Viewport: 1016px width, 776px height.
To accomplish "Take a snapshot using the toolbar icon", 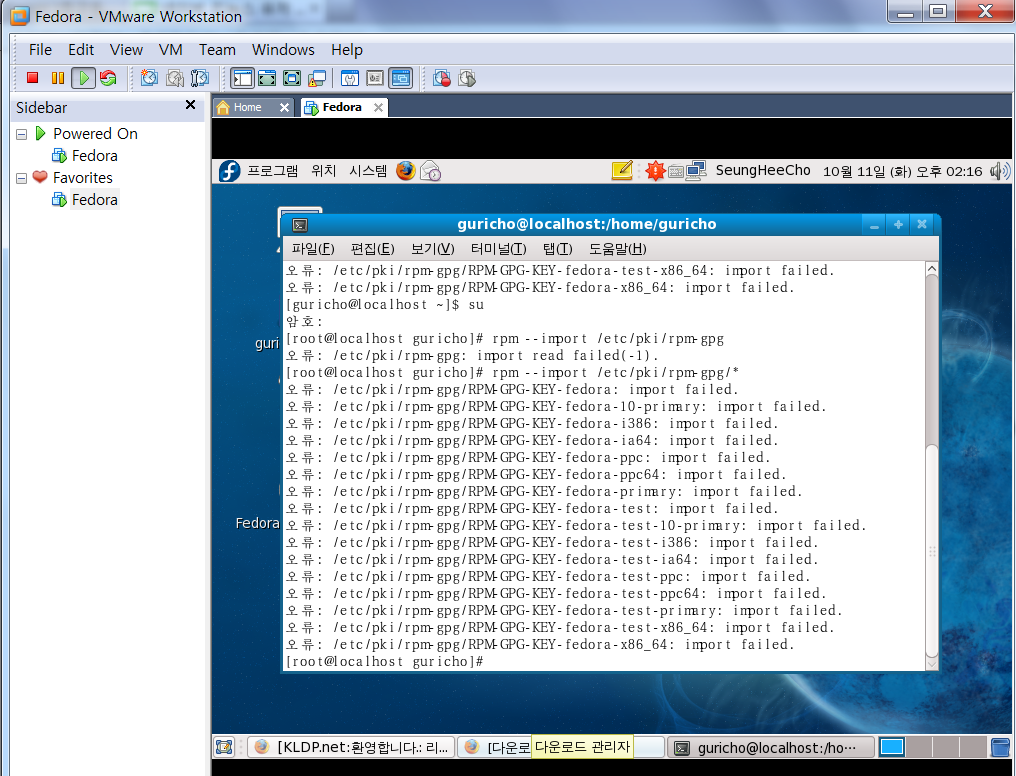I will (x=149, y=78).
